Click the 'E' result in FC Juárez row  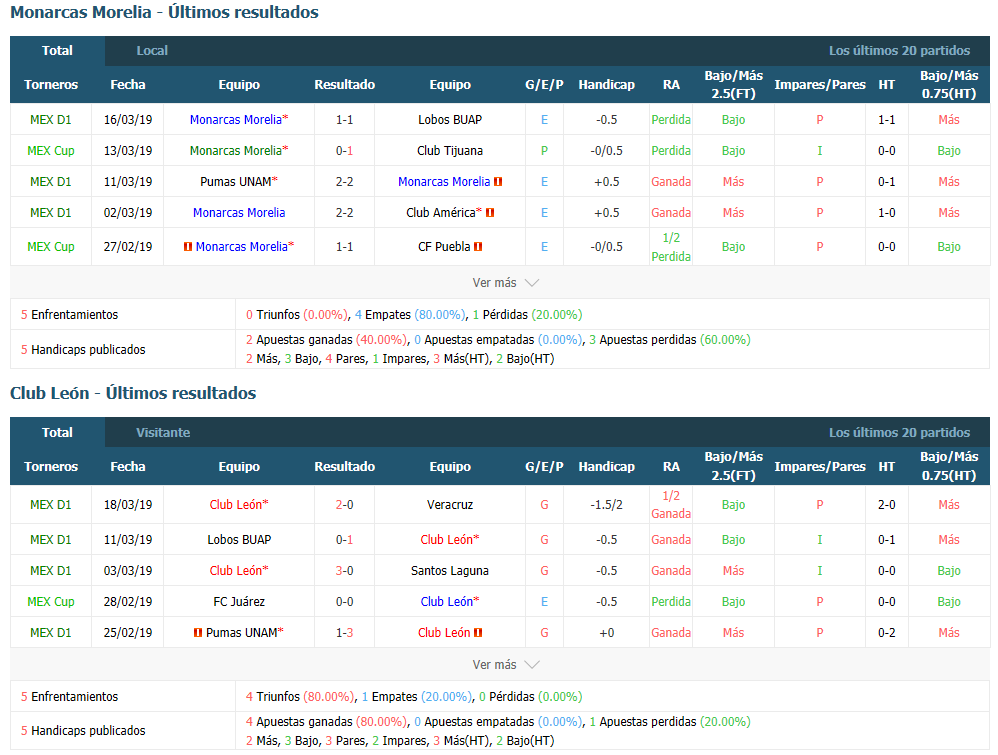point(544,602)
